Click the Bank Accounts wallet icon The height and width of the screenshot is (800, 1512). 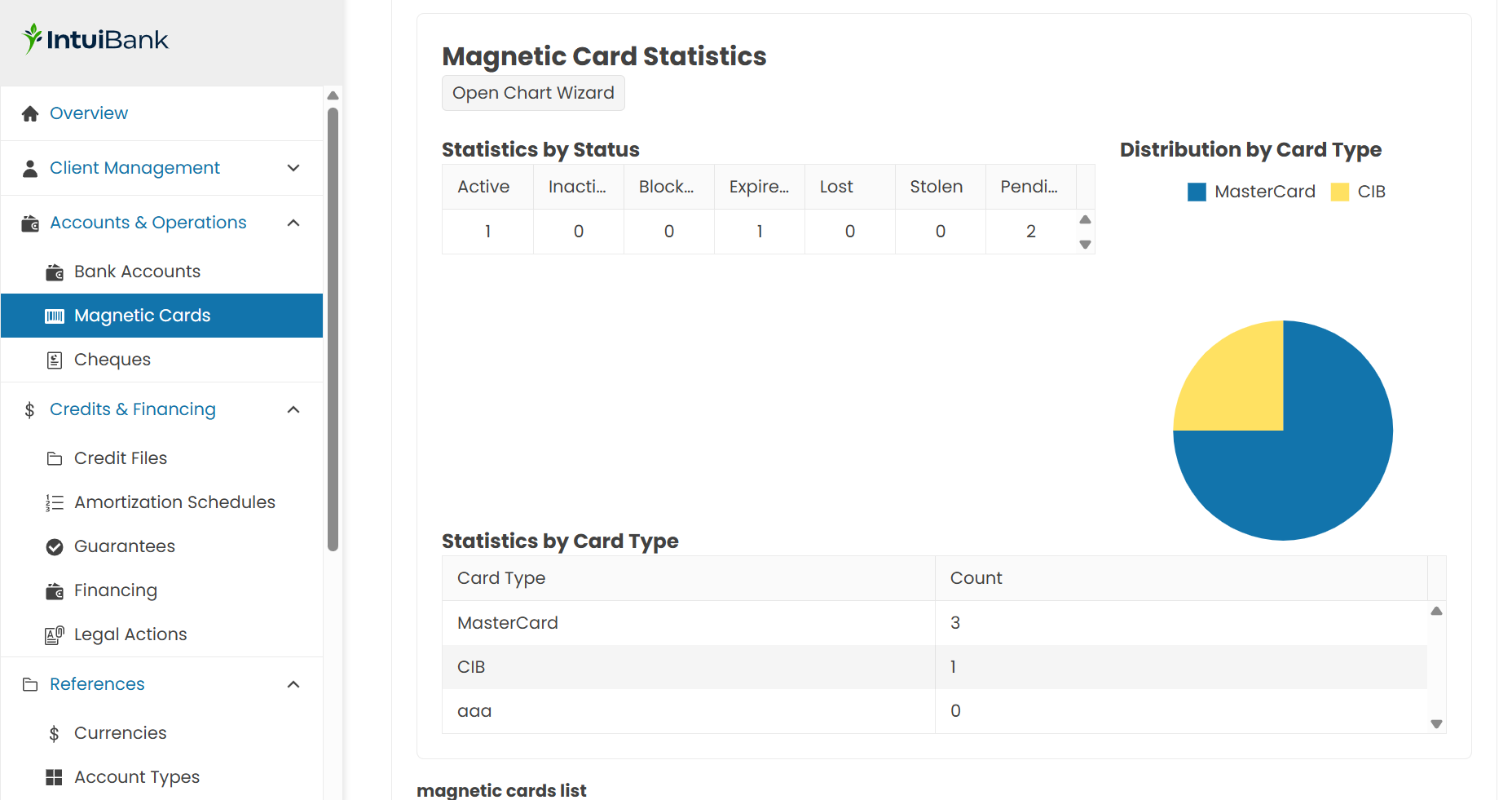(55, 272)
